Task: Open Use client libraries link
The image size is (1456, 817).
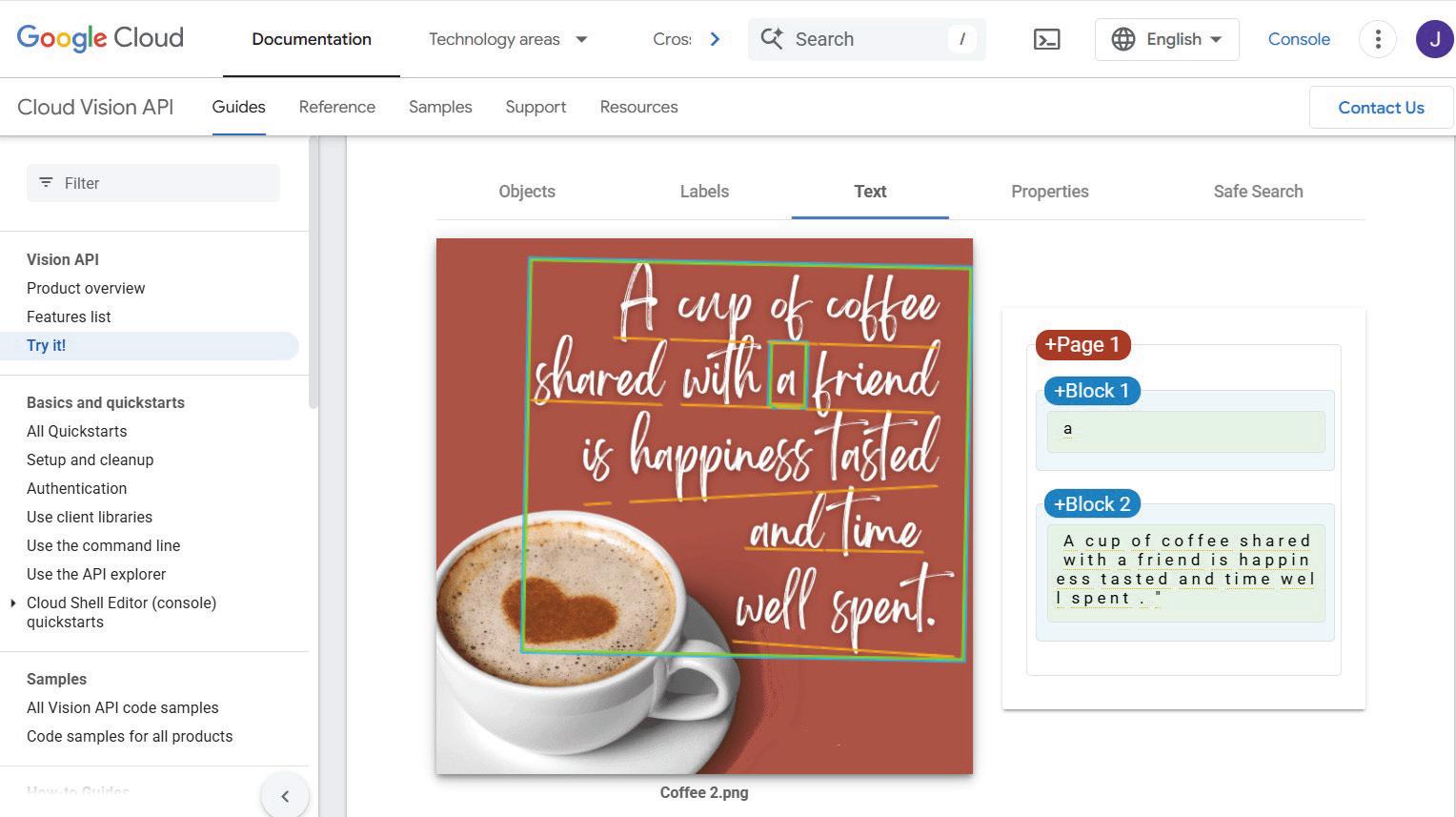Action: (90, 517)
